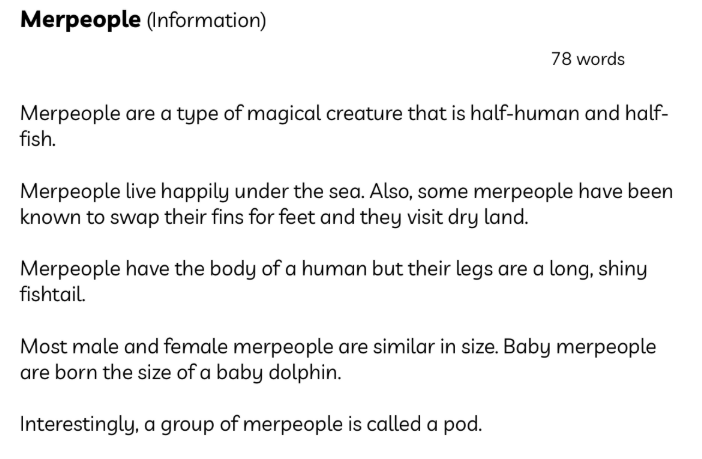
Task: Click the word "pod." ending the passage
Action: 463,424
